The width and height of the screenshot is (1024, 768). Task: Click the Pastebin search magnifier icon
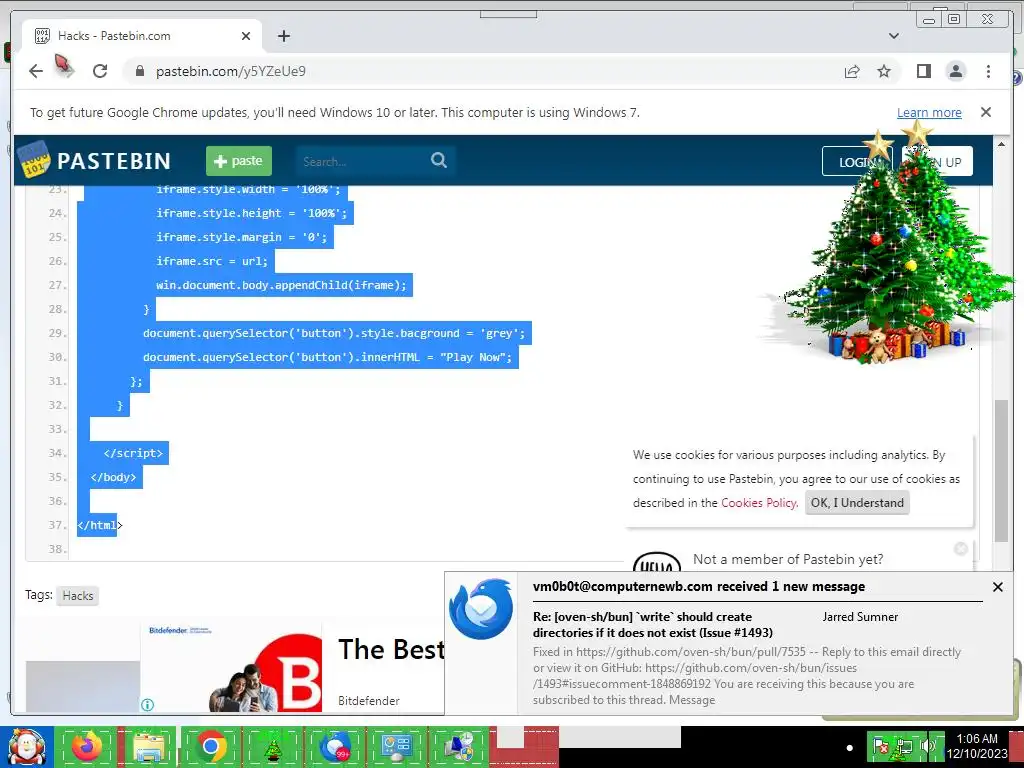click(x=439, y=161)
